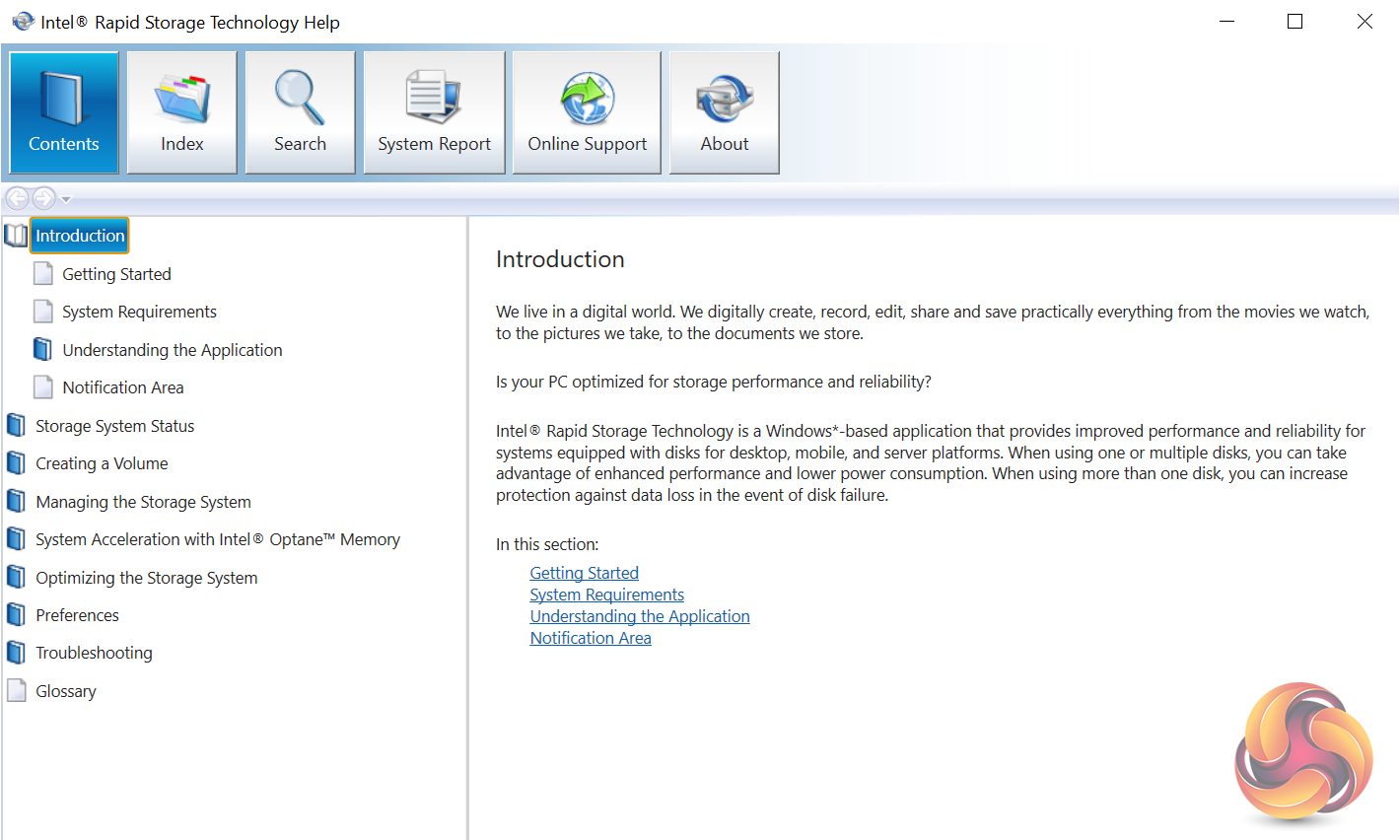Open the navigation history dropdown arrow
This screenshot has height=840, width=1400.
pos(66,199)
